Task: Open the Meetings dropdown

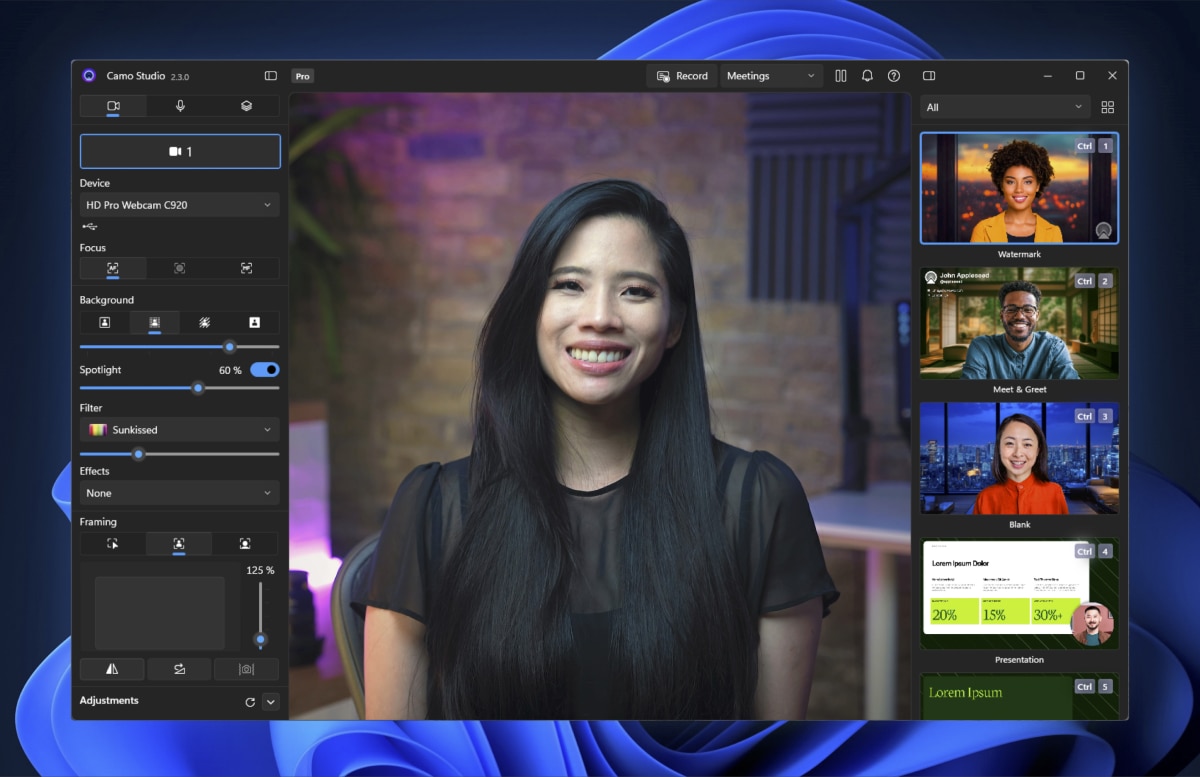Action: point(770,76)
